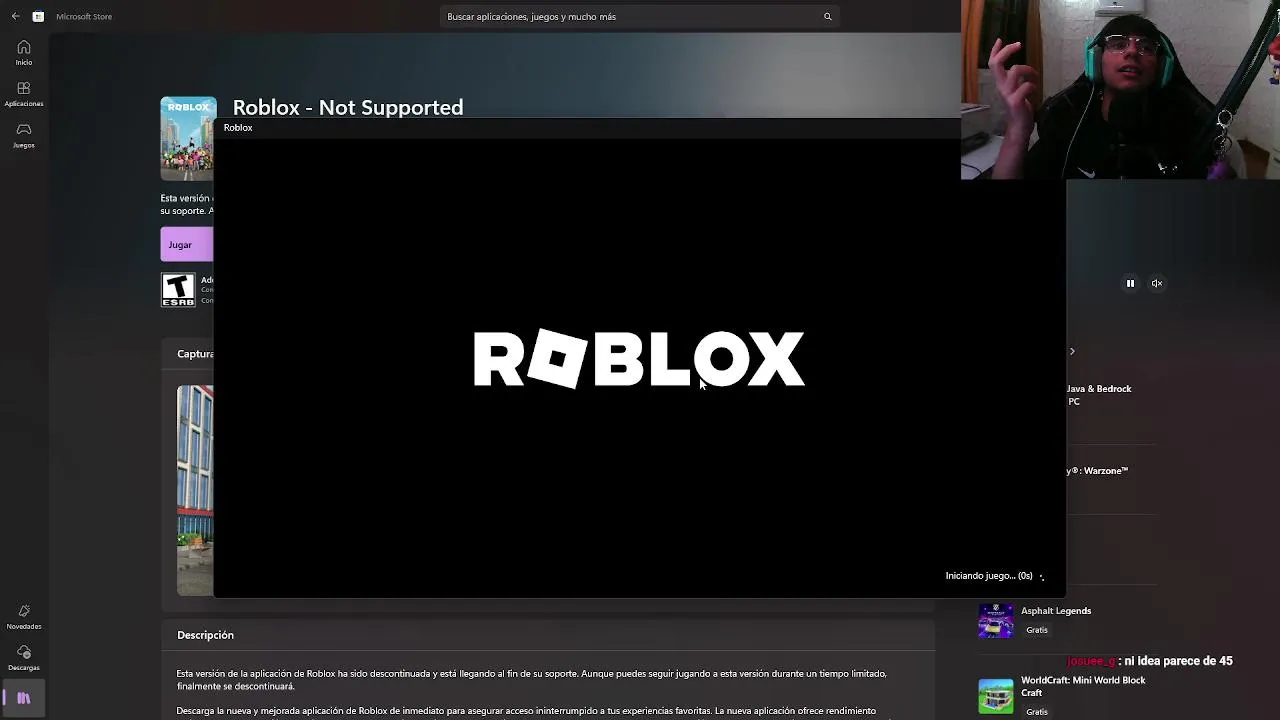Open the library icon in the sidebar
This screenshot has width=1280, height=720.
point(24,698)
